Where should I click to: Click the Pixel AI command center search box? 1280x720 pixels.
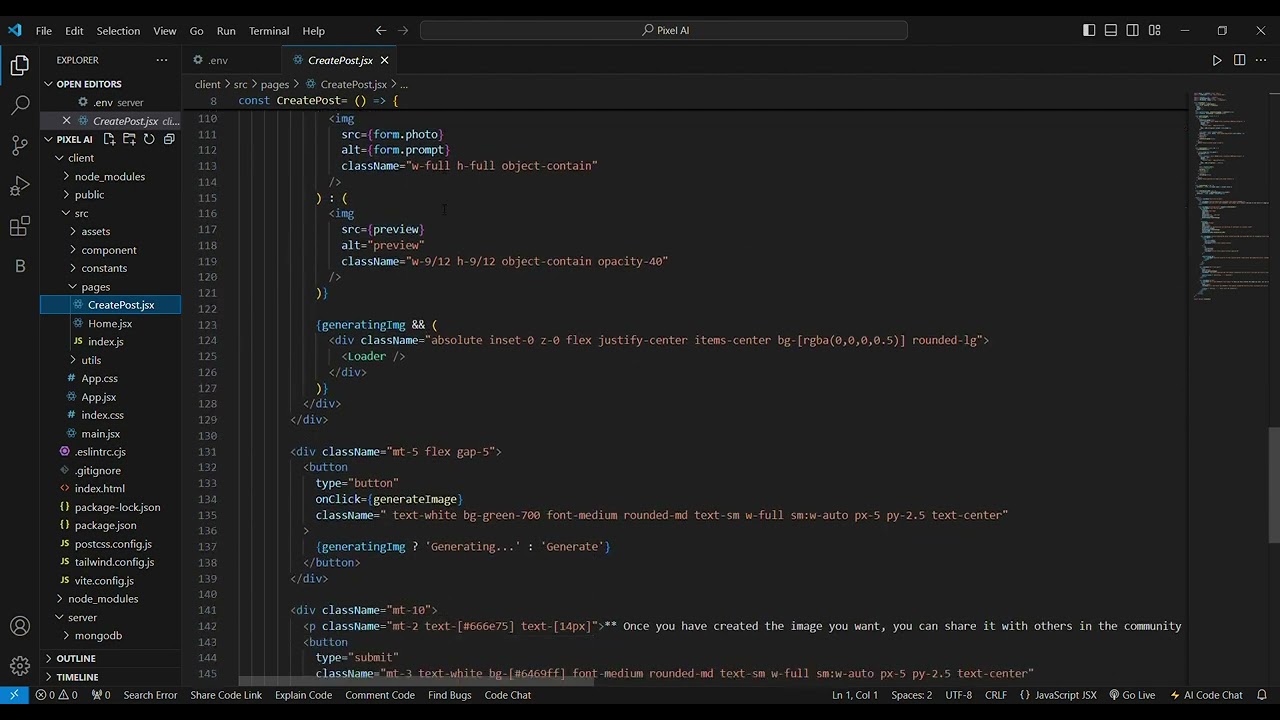point(664,31)
